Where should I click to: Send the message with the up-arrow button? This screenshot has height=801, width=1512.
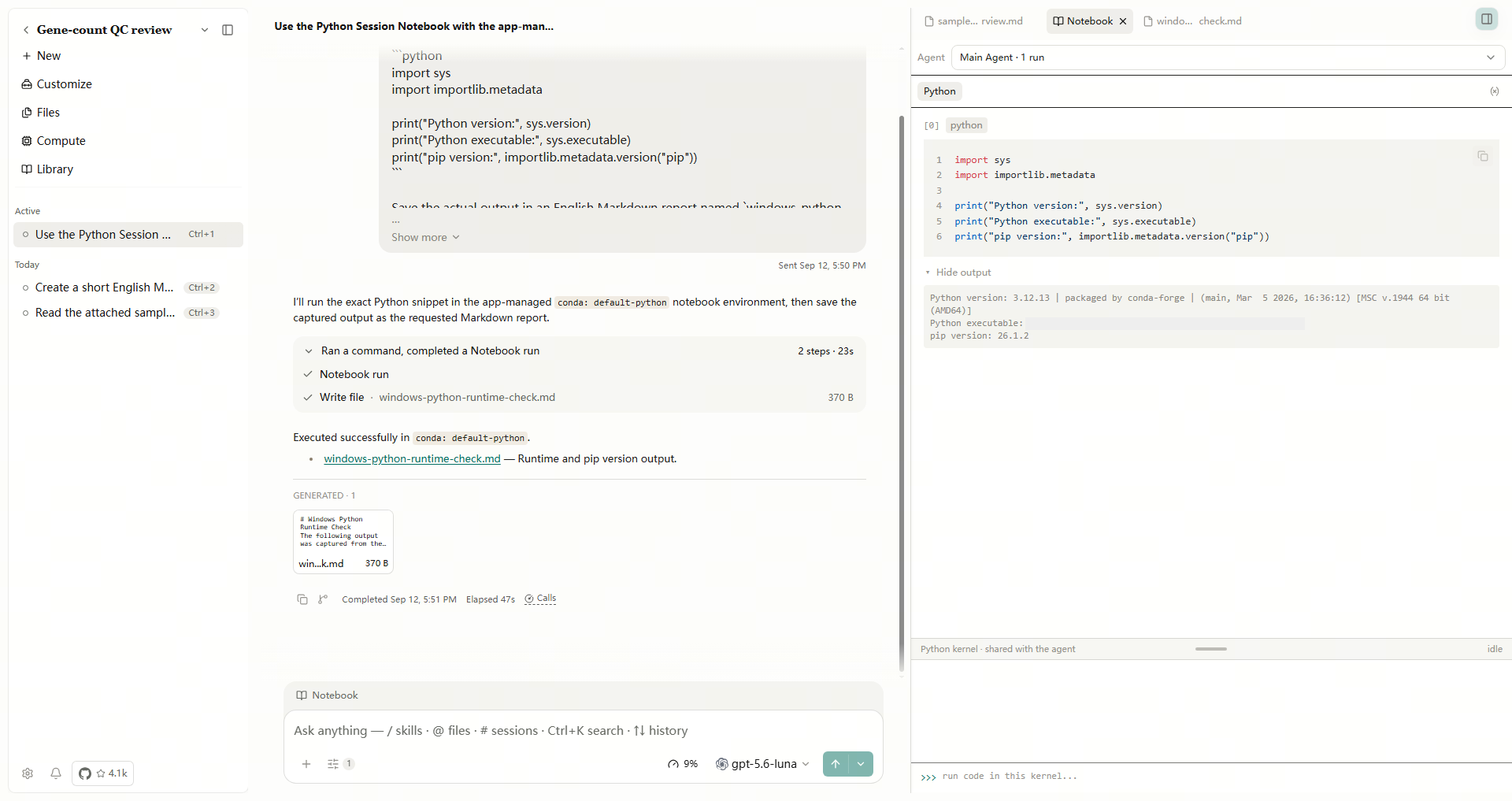pyautogui.click(x=836, y=764)
